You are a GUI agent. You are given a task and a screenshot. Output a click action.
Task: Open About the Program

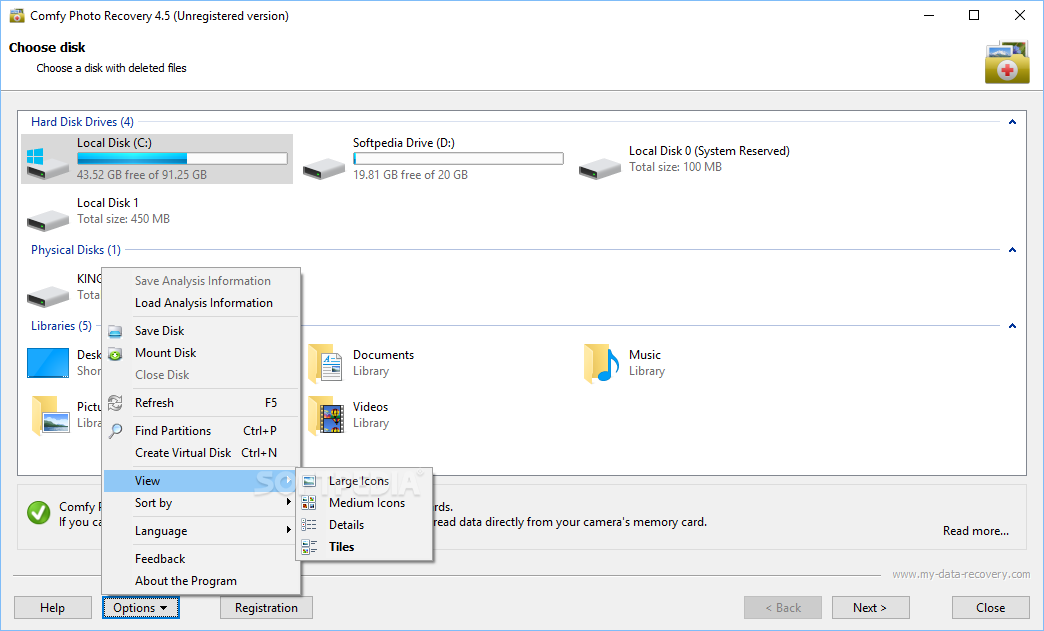point(202,580)
